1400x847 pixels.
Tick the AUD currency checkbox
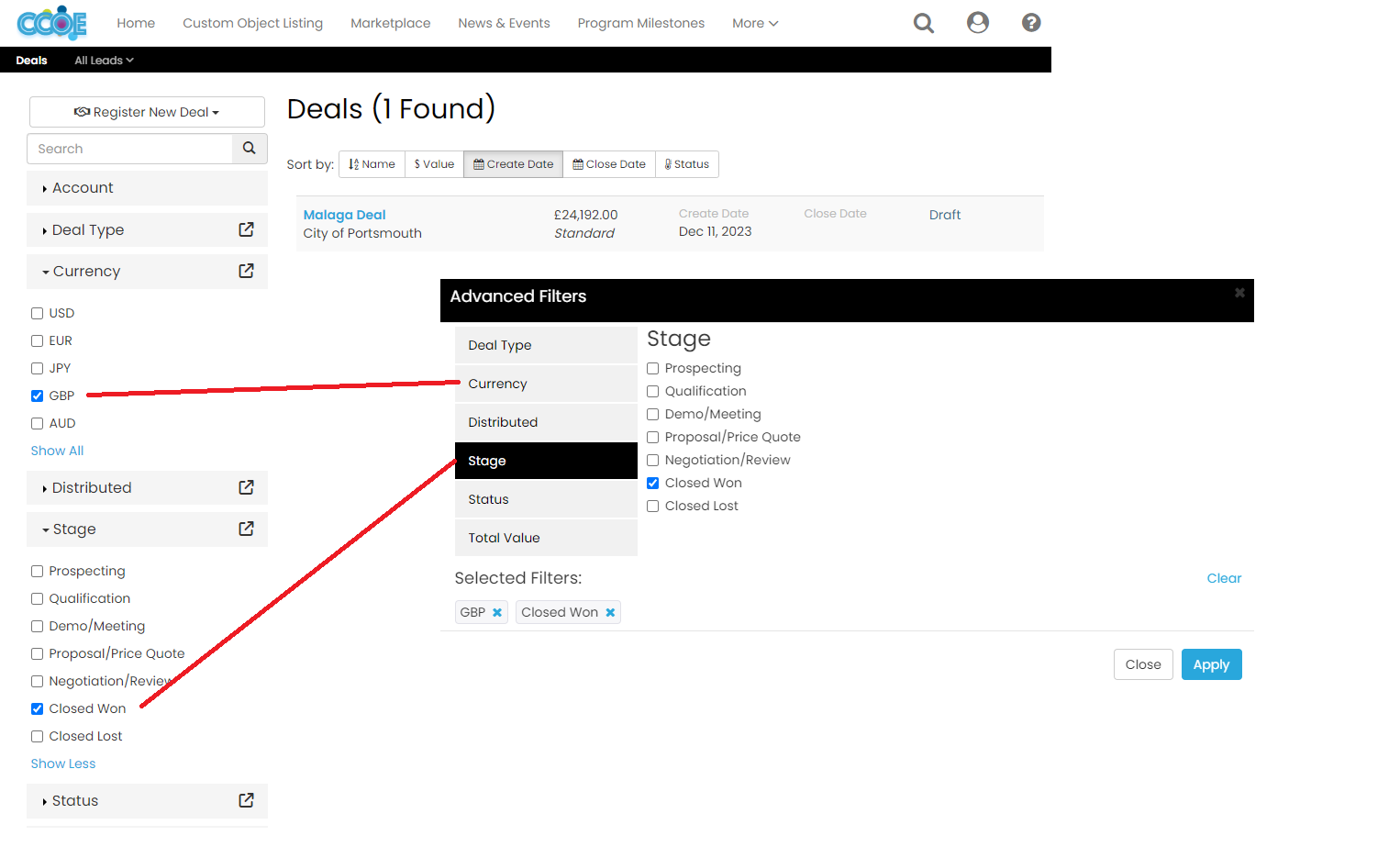(x=38, y=423)
